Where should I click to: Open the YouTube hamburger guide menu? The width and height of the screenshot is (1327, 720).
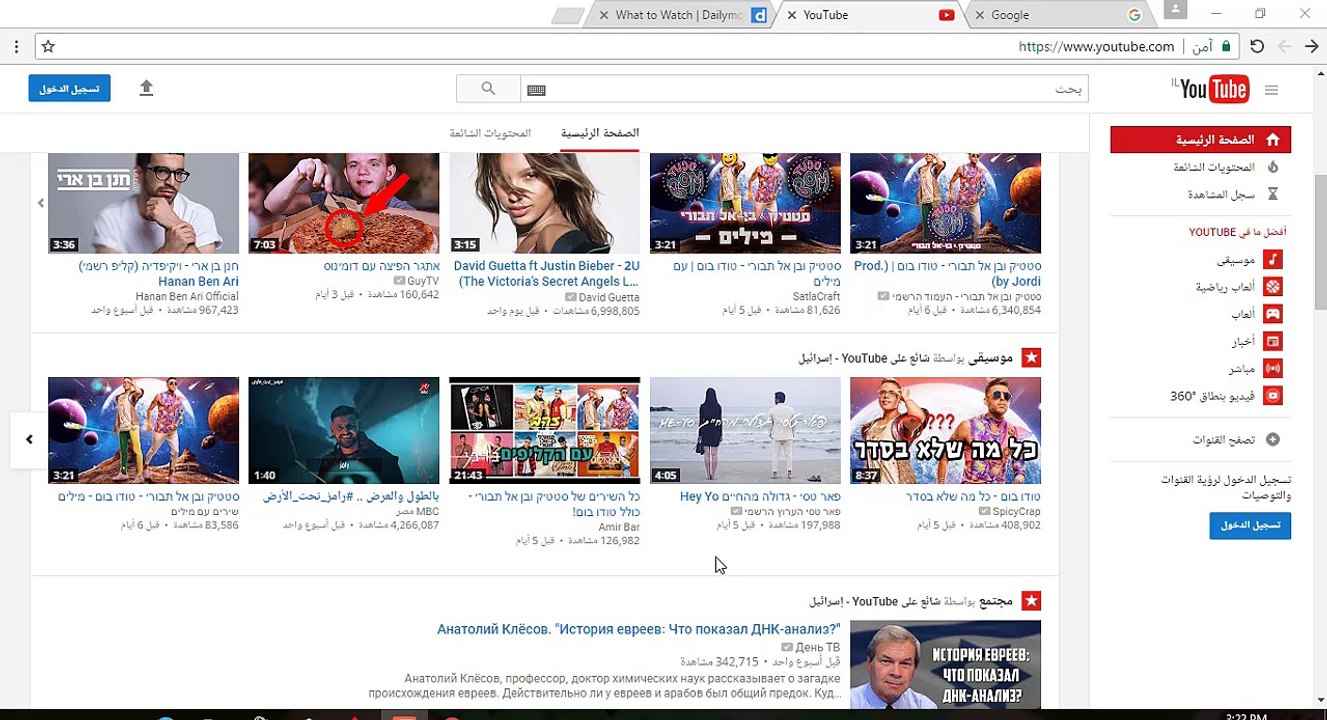click(1271, 90)
